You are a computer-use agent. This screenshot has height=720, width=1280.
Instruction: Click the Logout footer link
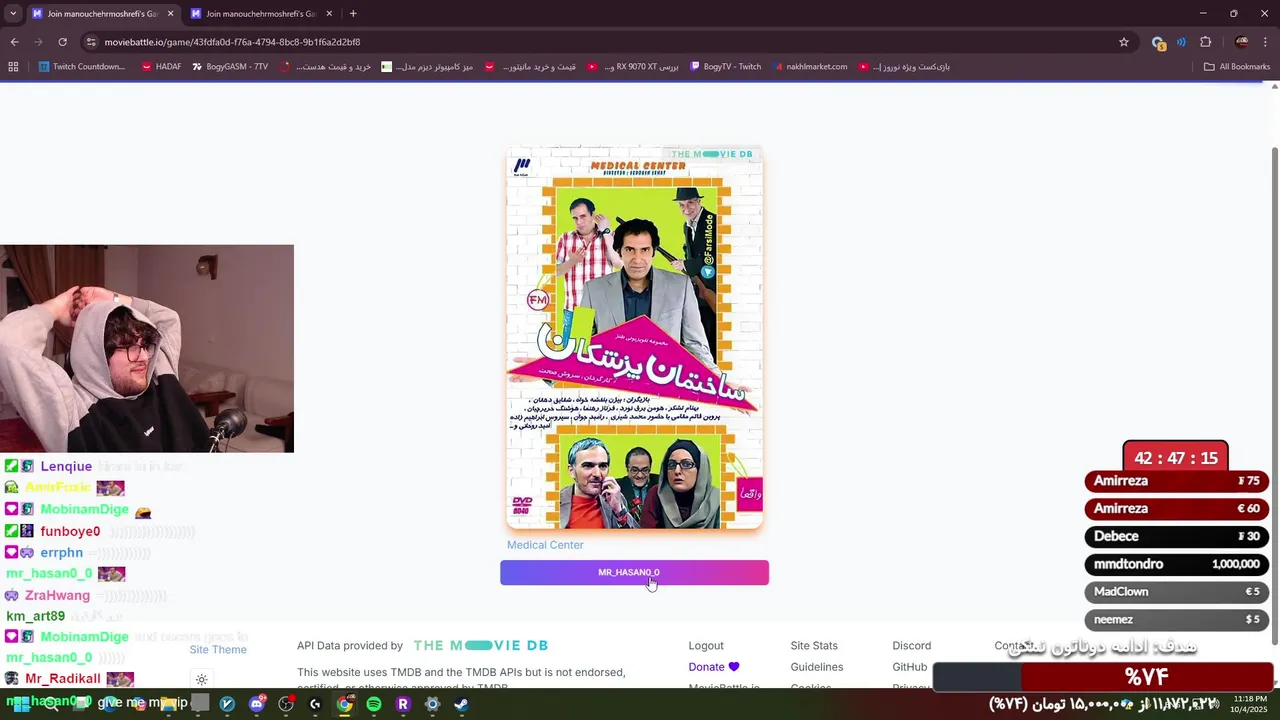pyautogui.click(x=706, y=646)
